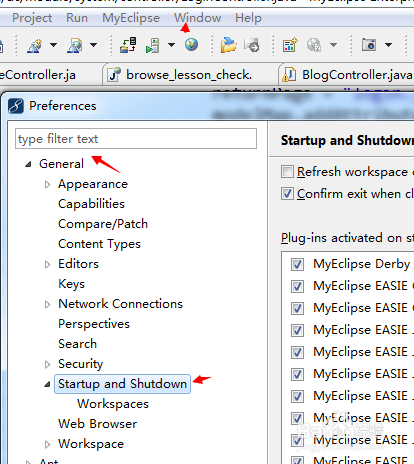Screen dimensions: 414x464
Task: Click the globe wizard toolbar icon
Action: (x=75, y=45)
